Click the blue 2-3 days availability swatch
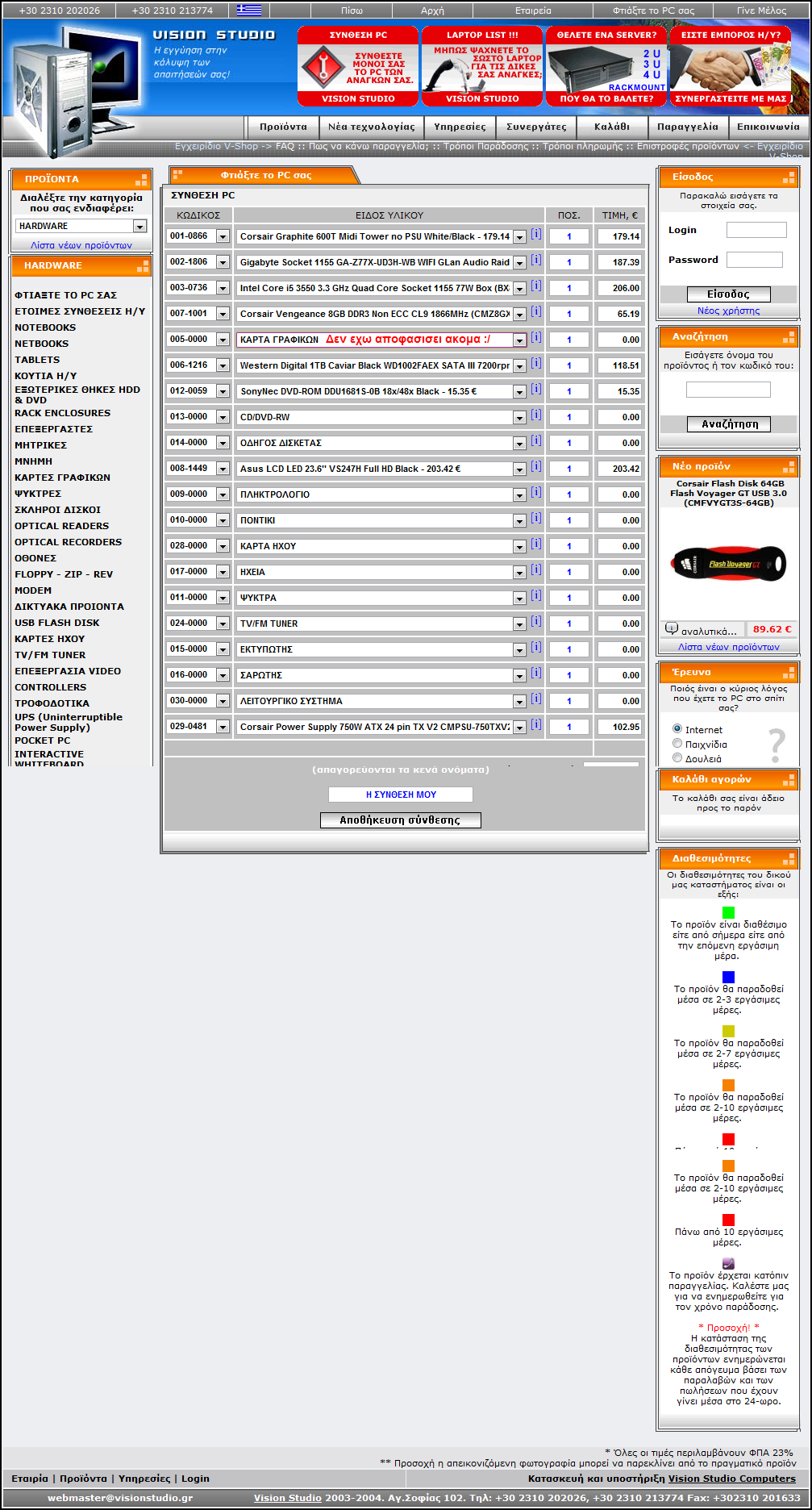 [728, 977]
